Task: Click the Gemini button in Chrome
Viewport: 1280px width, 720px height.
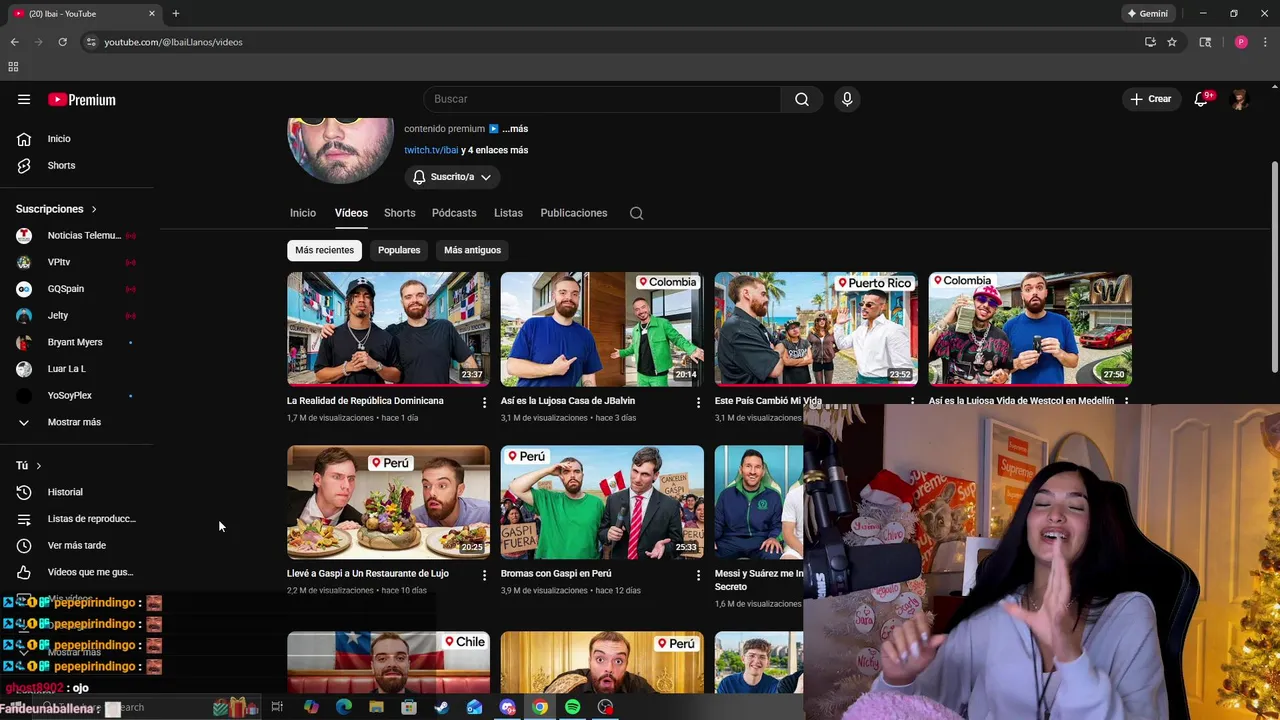Action: [x=1147, y=14]
